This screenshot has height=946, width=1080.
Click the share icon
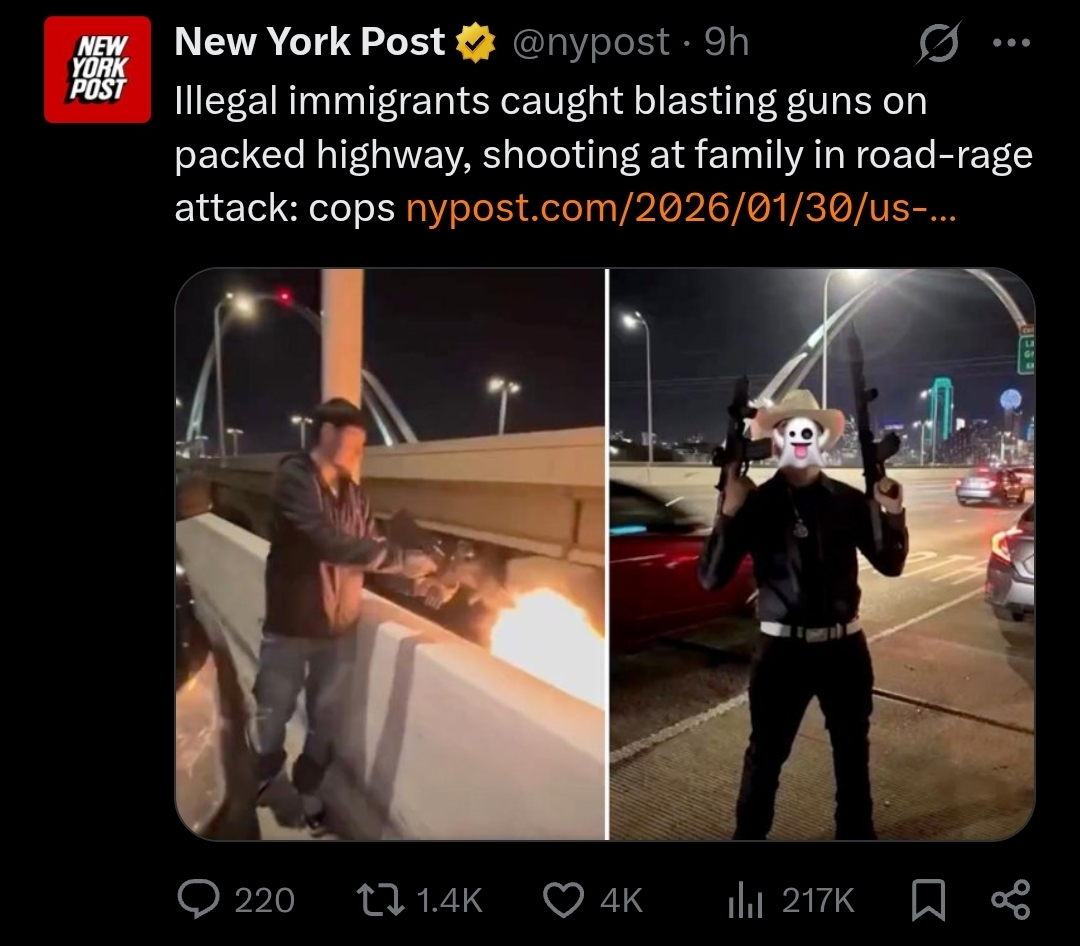click(1010, 900)
